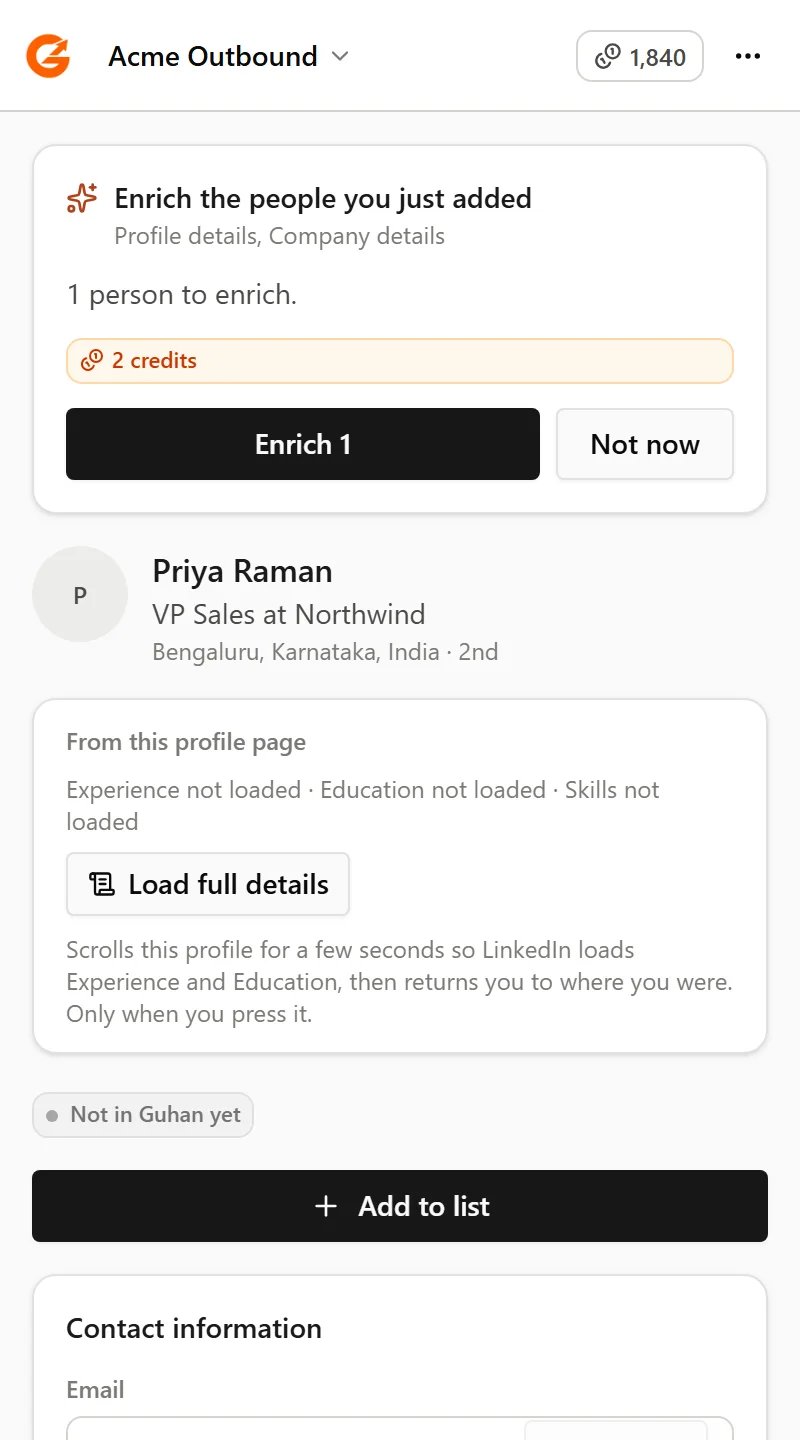This screenshot has width=800, height=1440.
Task: Open the Acme Outbound workspace switcher
Action: tap(229, 56)
